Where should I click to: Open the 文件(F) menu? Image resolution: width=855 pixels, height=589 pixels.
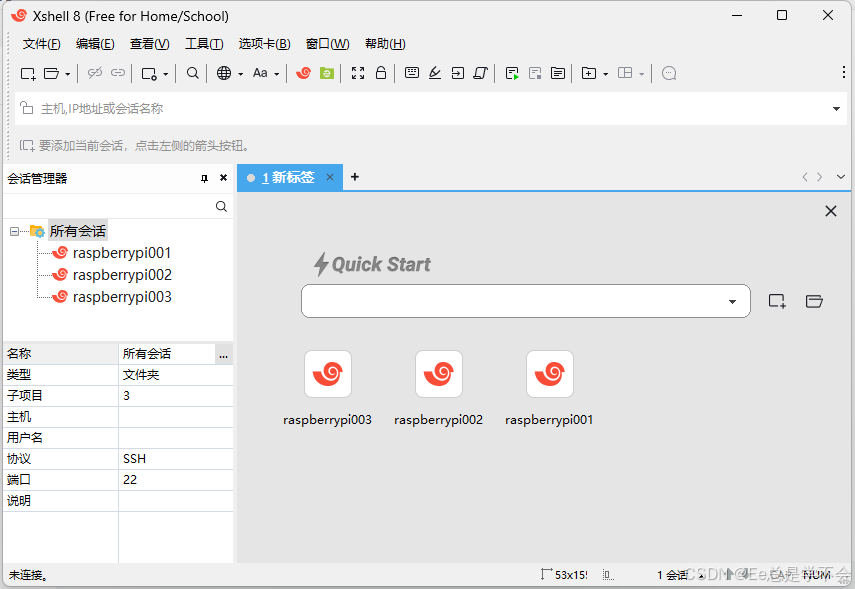pyautogui.click(x=41, y=44)
